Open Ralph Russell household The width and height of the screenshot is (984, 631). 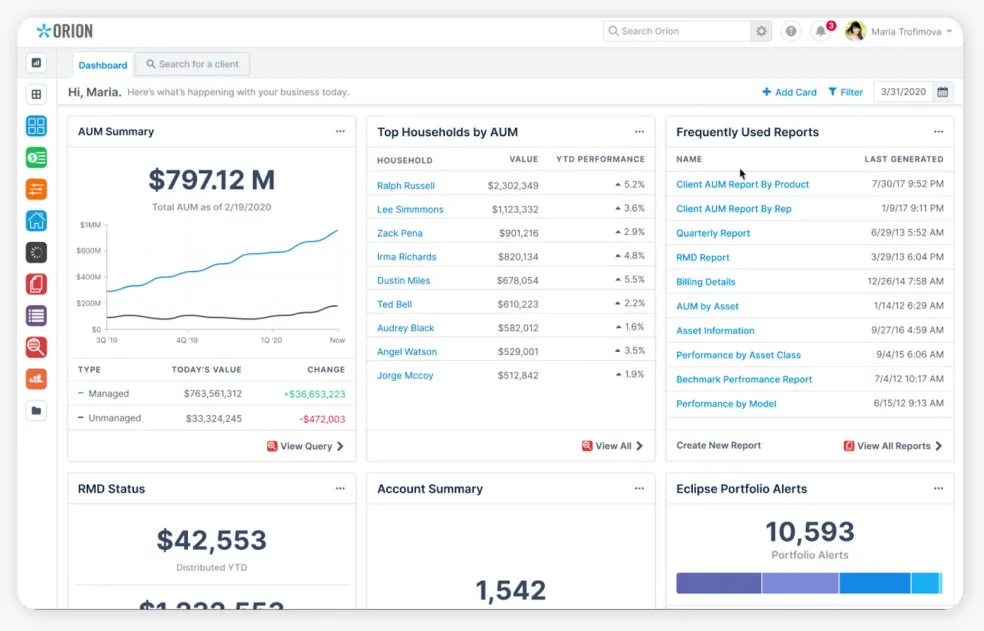tap(405, 185)
